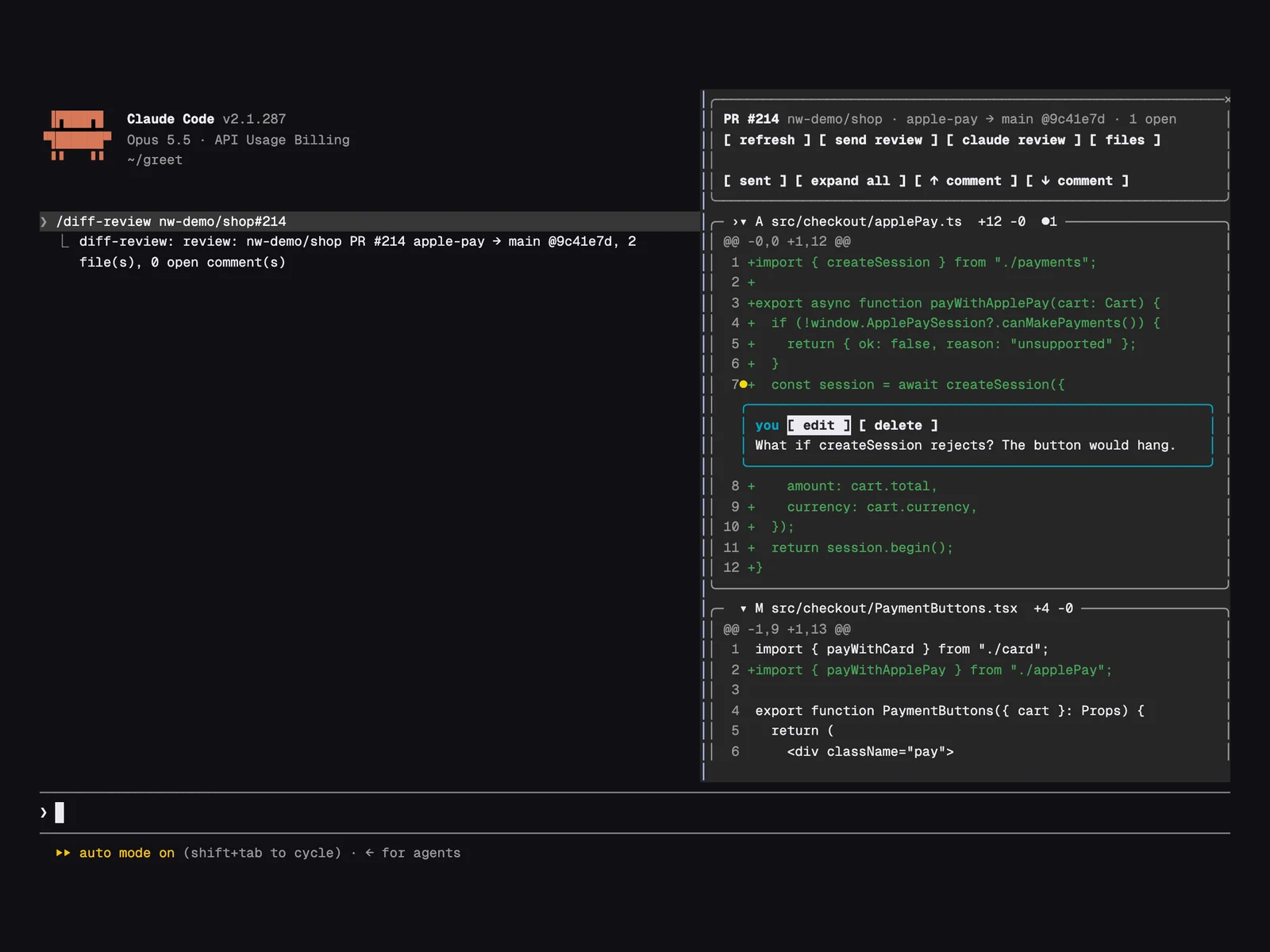Image resolution: width=1270 pixels, height=952 pixels.
Task: Click the PR #214 title text
Action: point(751,119)
